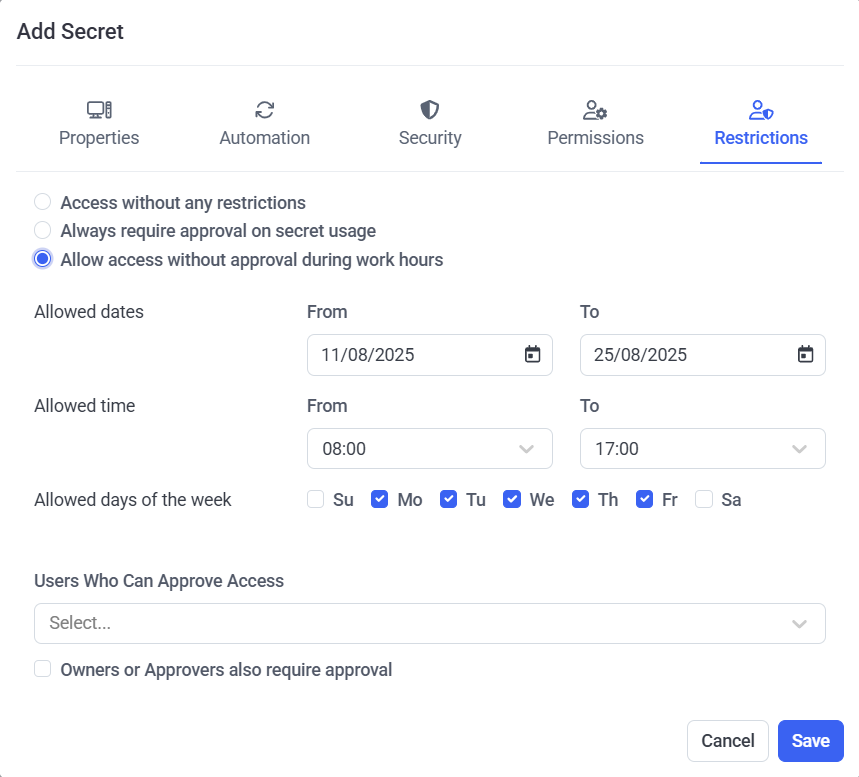Viewport: 859px width, 777px height.
Task: Open calendar picker for From date
Action: tap(532, 355)
